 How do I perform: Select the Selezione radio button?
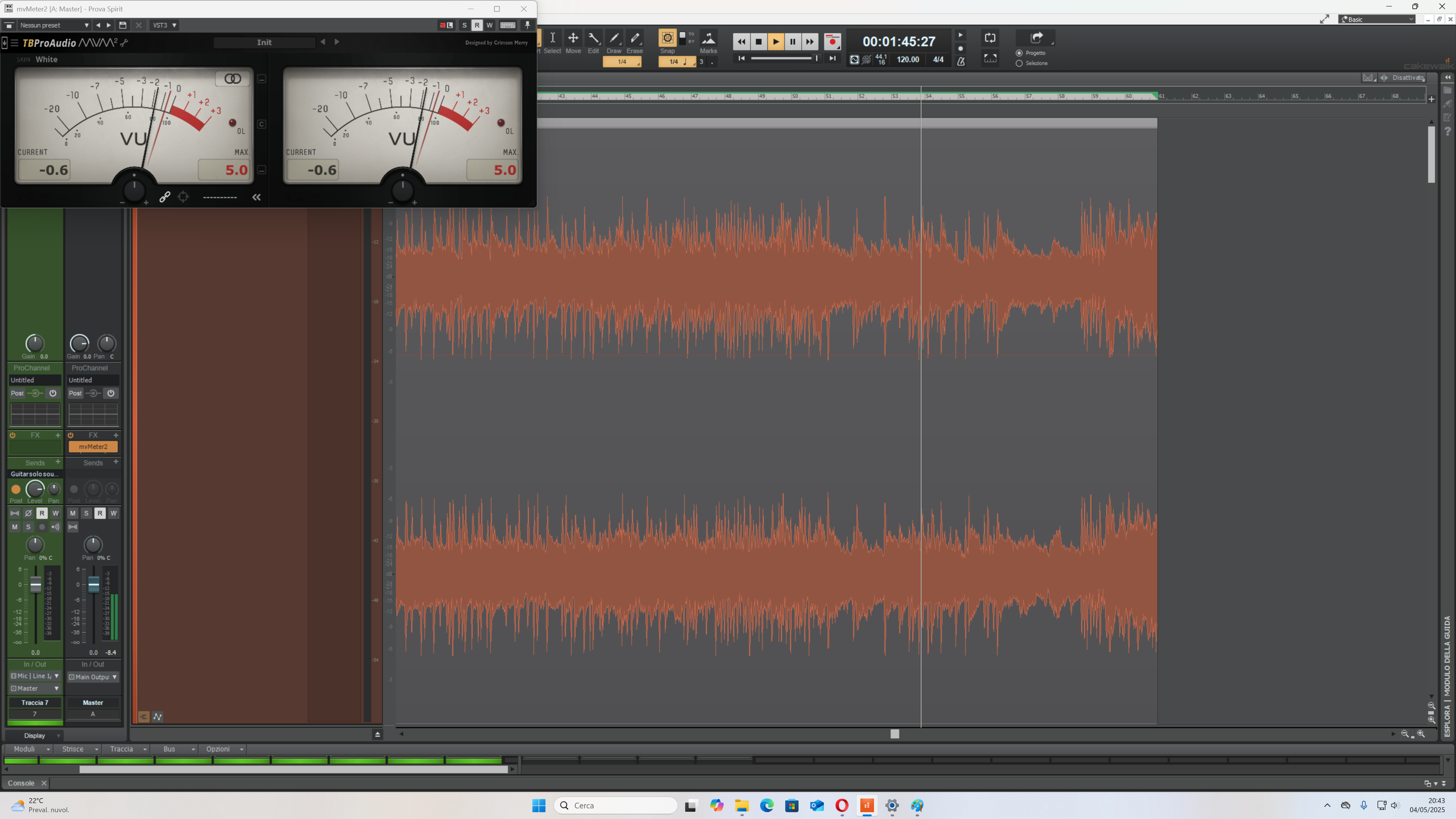pyautogui.click(x=1019, y=63)
